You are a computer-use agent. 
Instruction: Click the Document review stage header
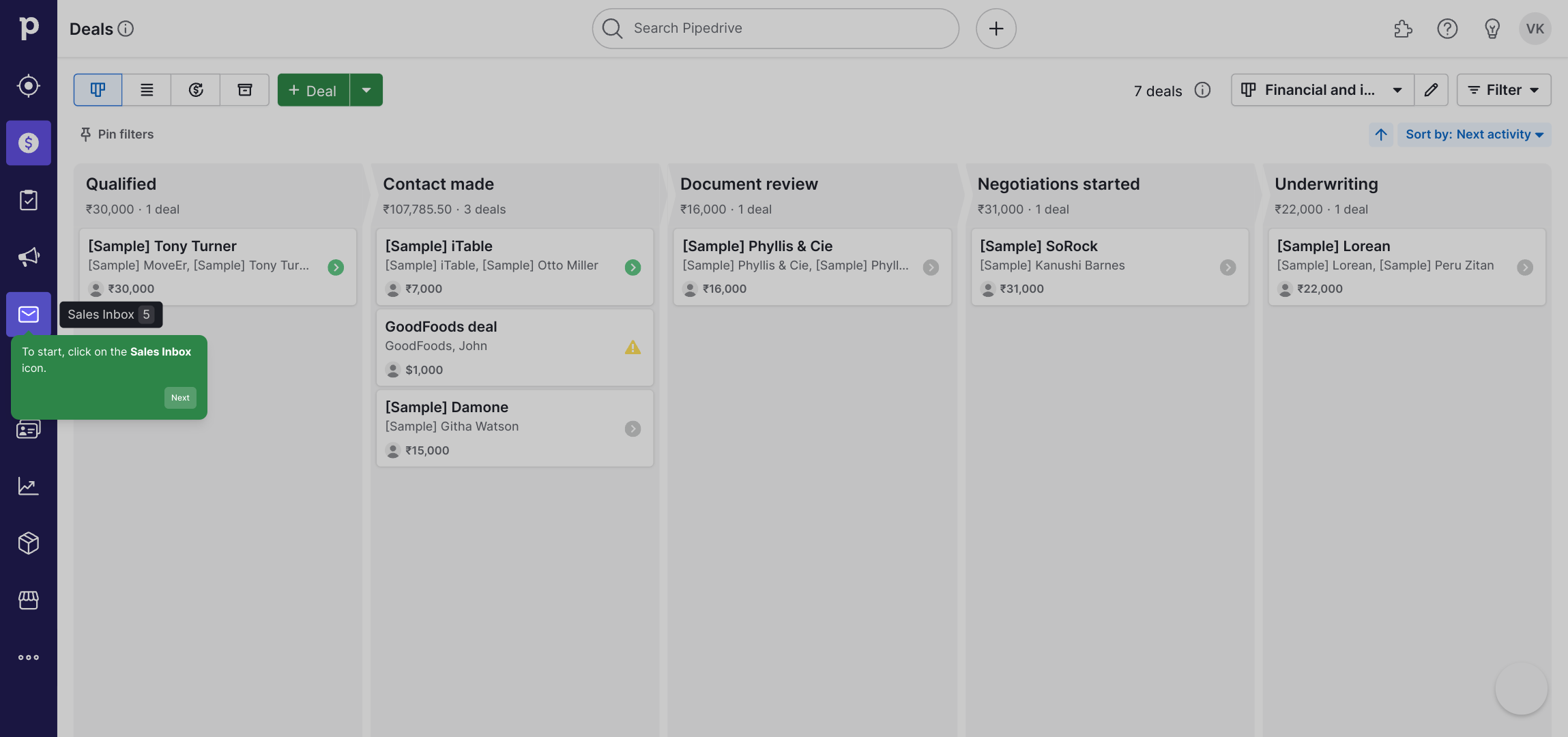pyautogui.click(x=749, y=184)
